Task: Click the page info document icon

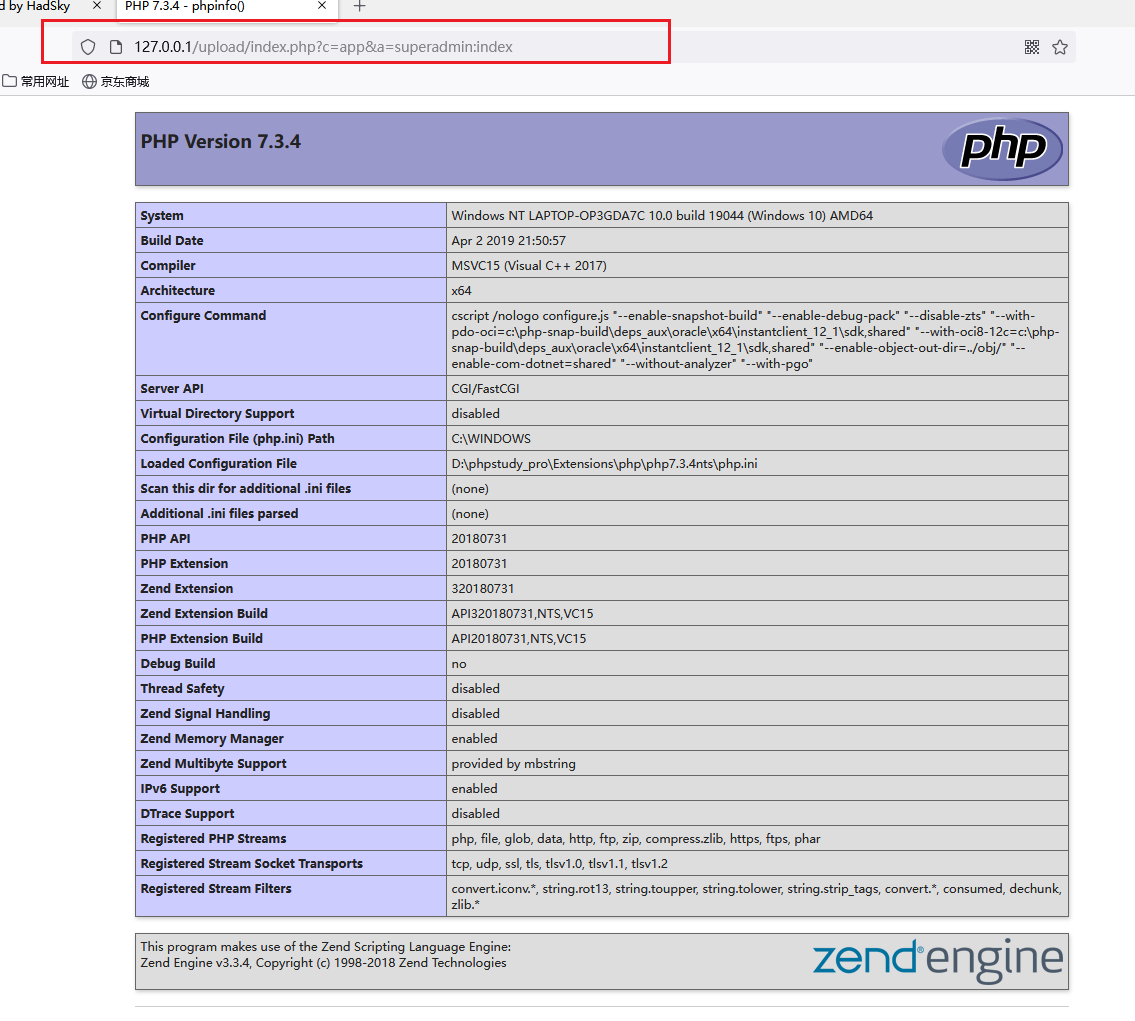Action: pyautogui.click(x=116, y=47)
